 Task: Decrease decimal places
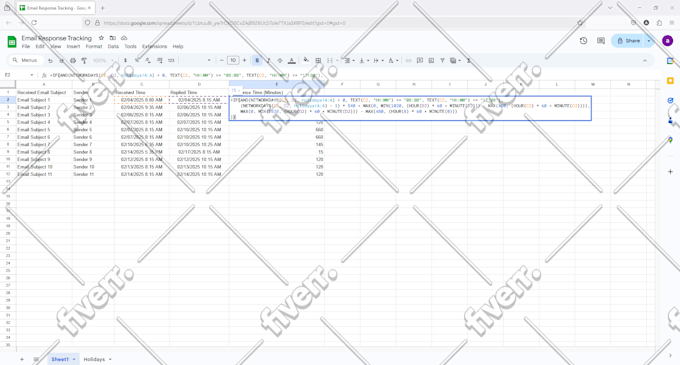click(148, 61)
